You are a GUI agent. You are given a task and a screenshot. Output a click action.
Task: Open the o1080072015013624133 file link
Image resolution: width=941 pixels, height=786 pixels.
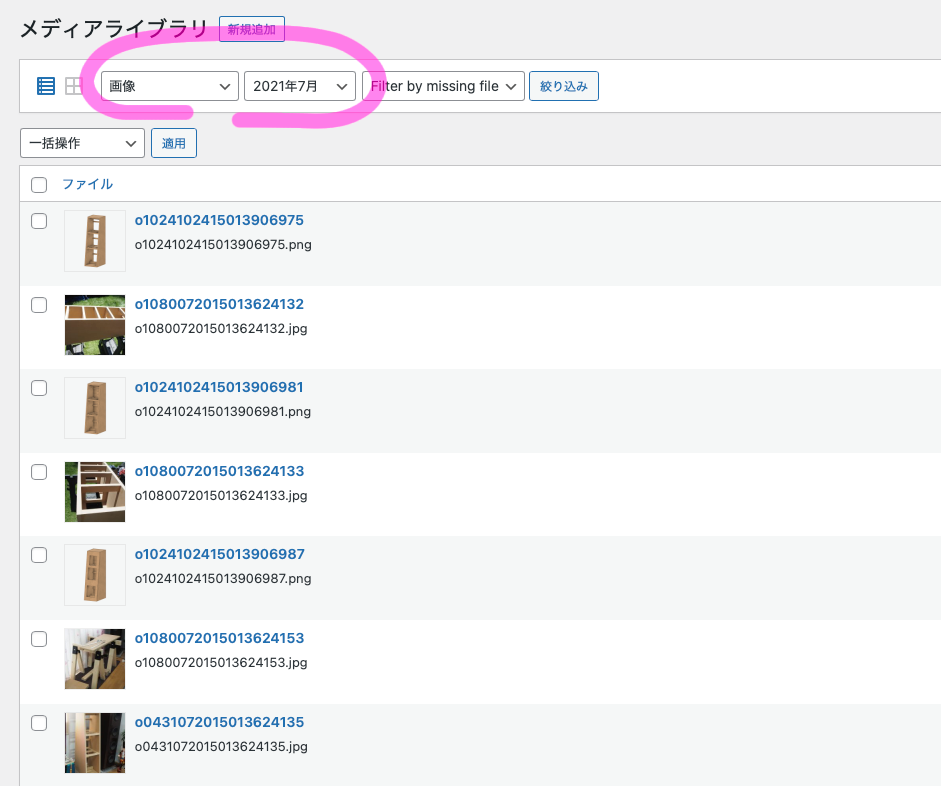(219, 471)
